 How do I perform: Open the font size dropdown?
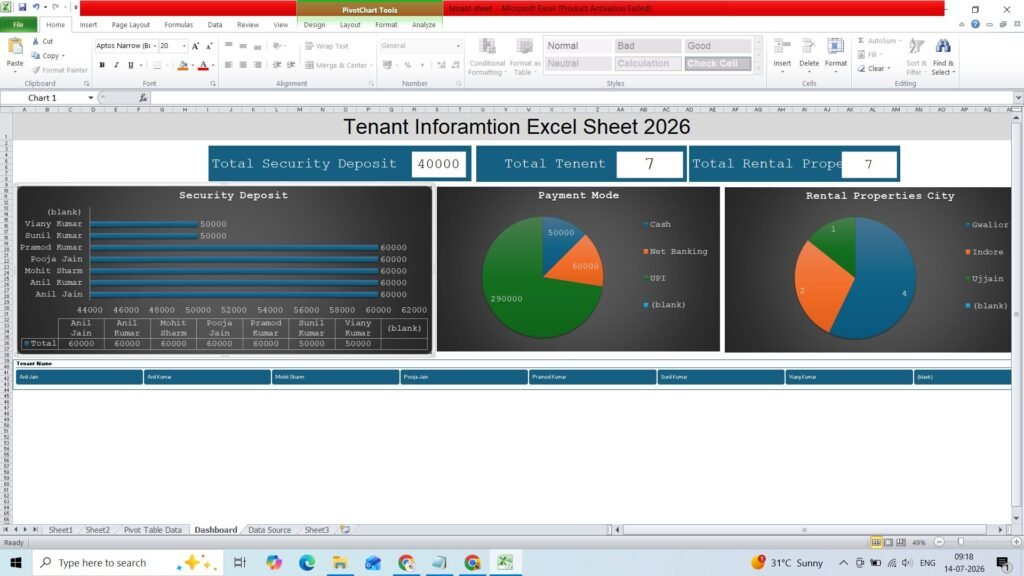tap(184, 46)
